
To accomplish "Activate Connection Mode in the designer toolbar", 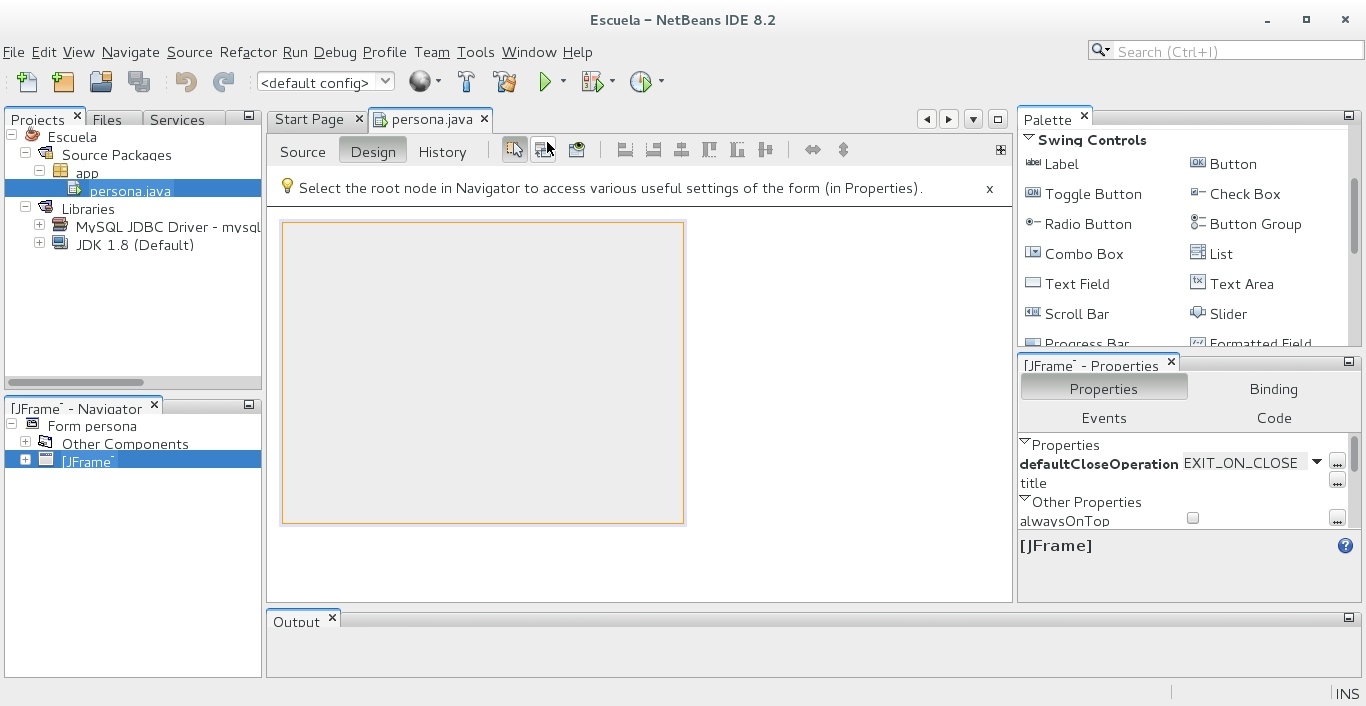I will tap(543, 150).
